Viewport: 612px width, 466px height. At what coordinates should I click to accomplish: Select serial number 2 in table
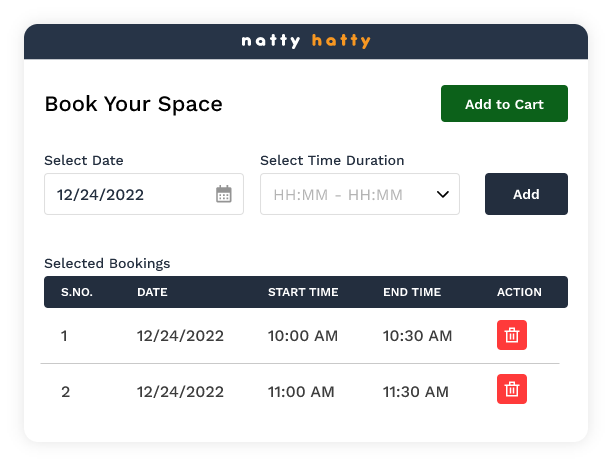tap(65, 391)
